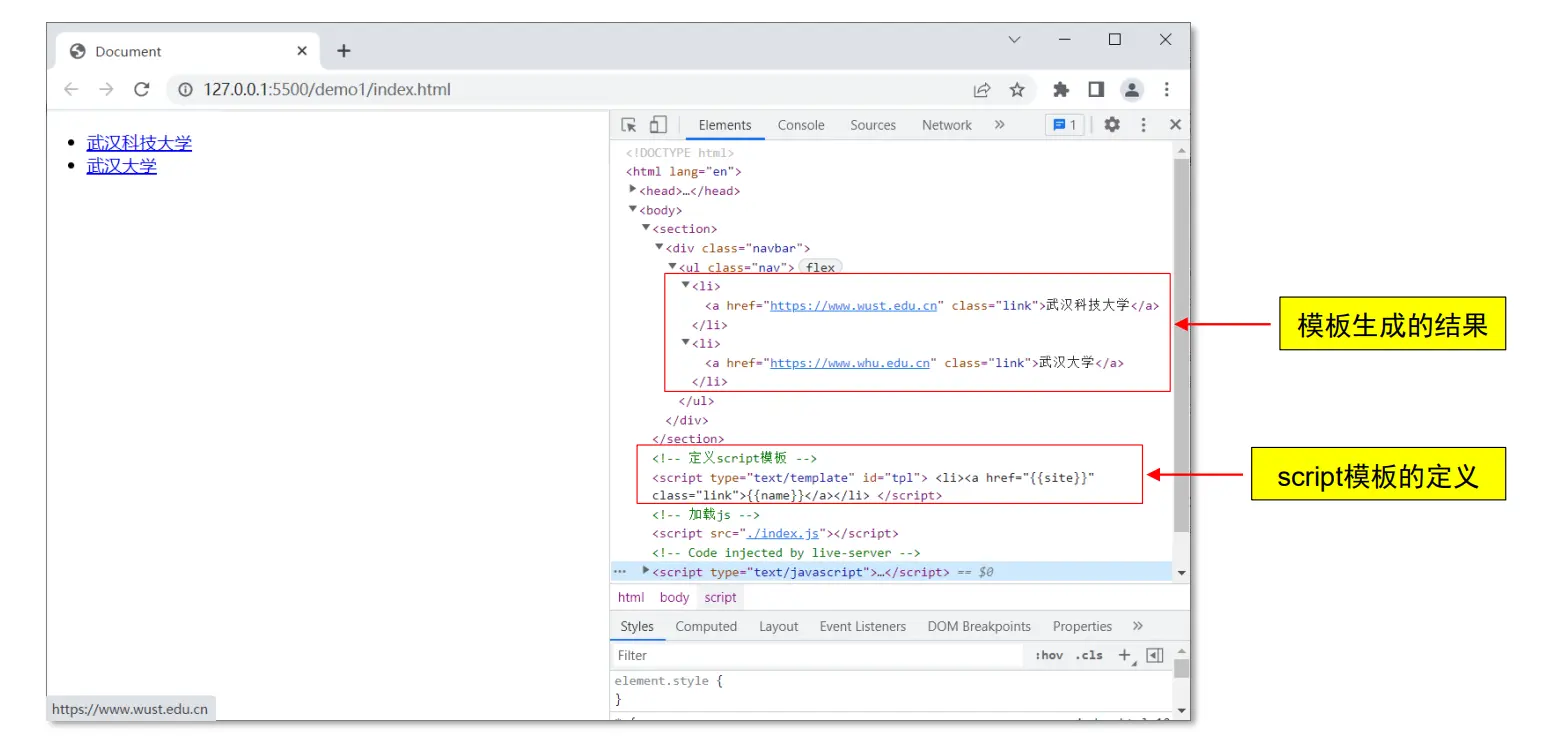Collapse the li containing whu.edu.cn link
1542x743 pixels.
coord(686,342)
